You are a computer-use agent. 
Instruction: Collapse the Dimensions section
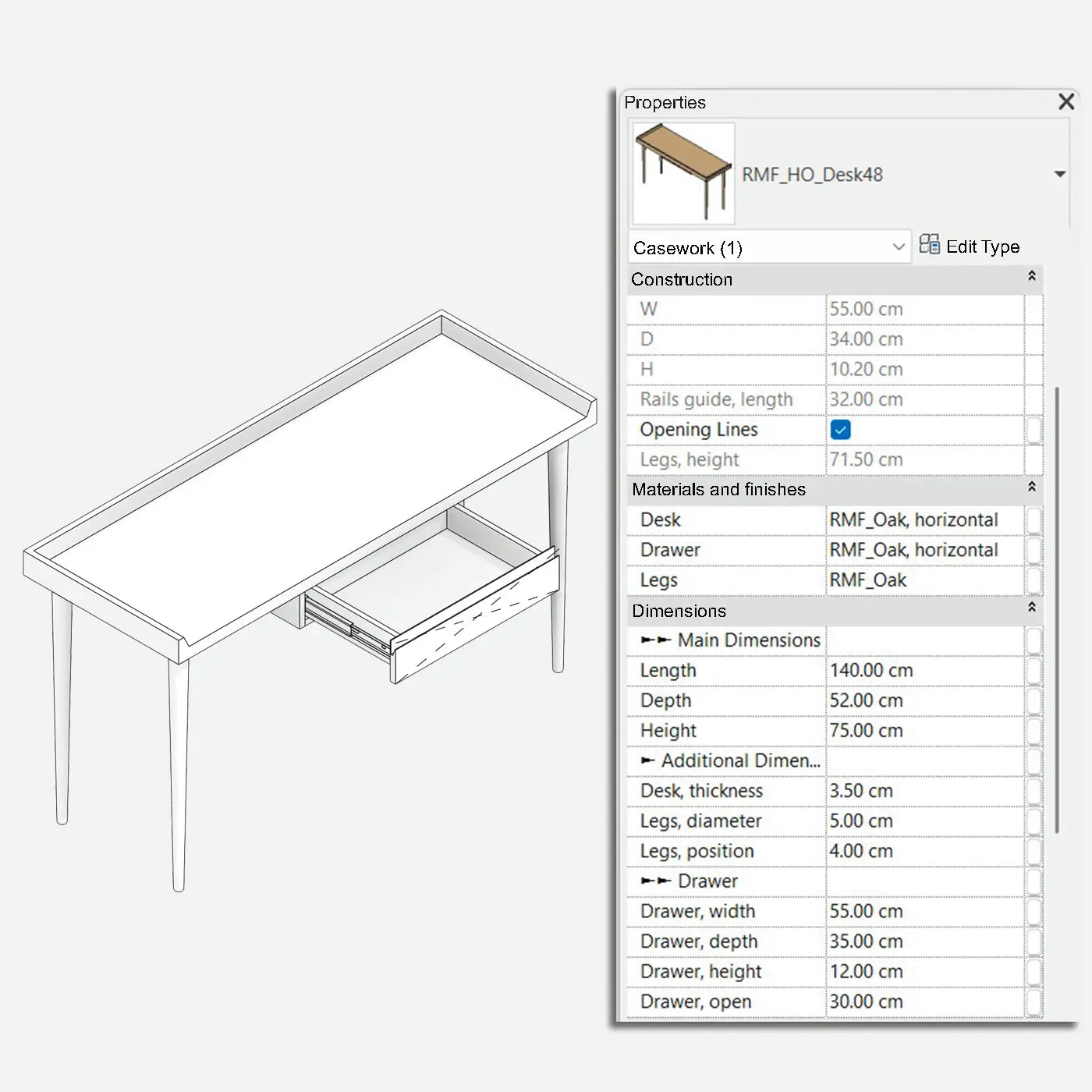[x=1031, y=609]
